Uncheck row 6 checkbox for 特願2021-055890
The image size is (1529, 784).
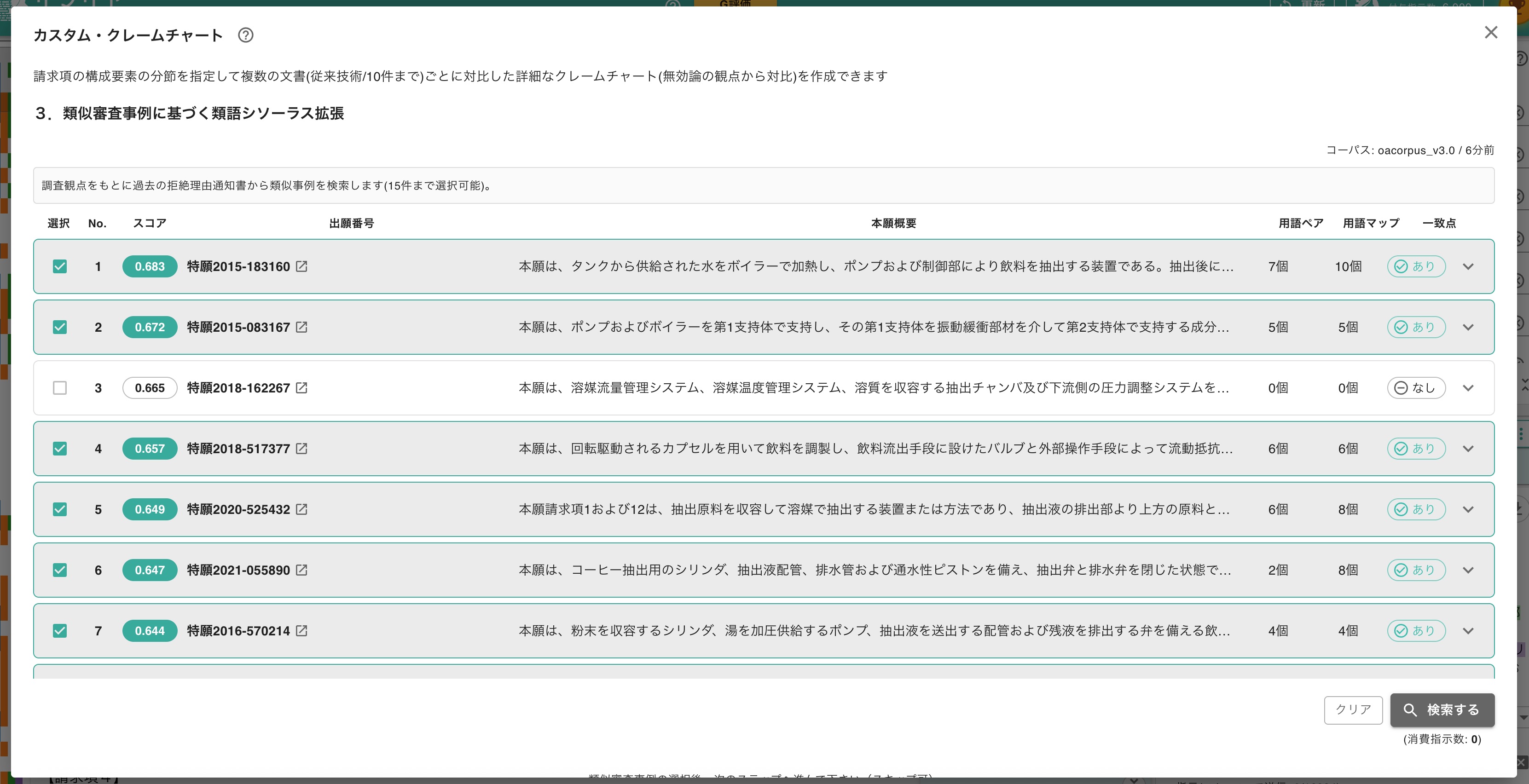(x=60, y=571)
